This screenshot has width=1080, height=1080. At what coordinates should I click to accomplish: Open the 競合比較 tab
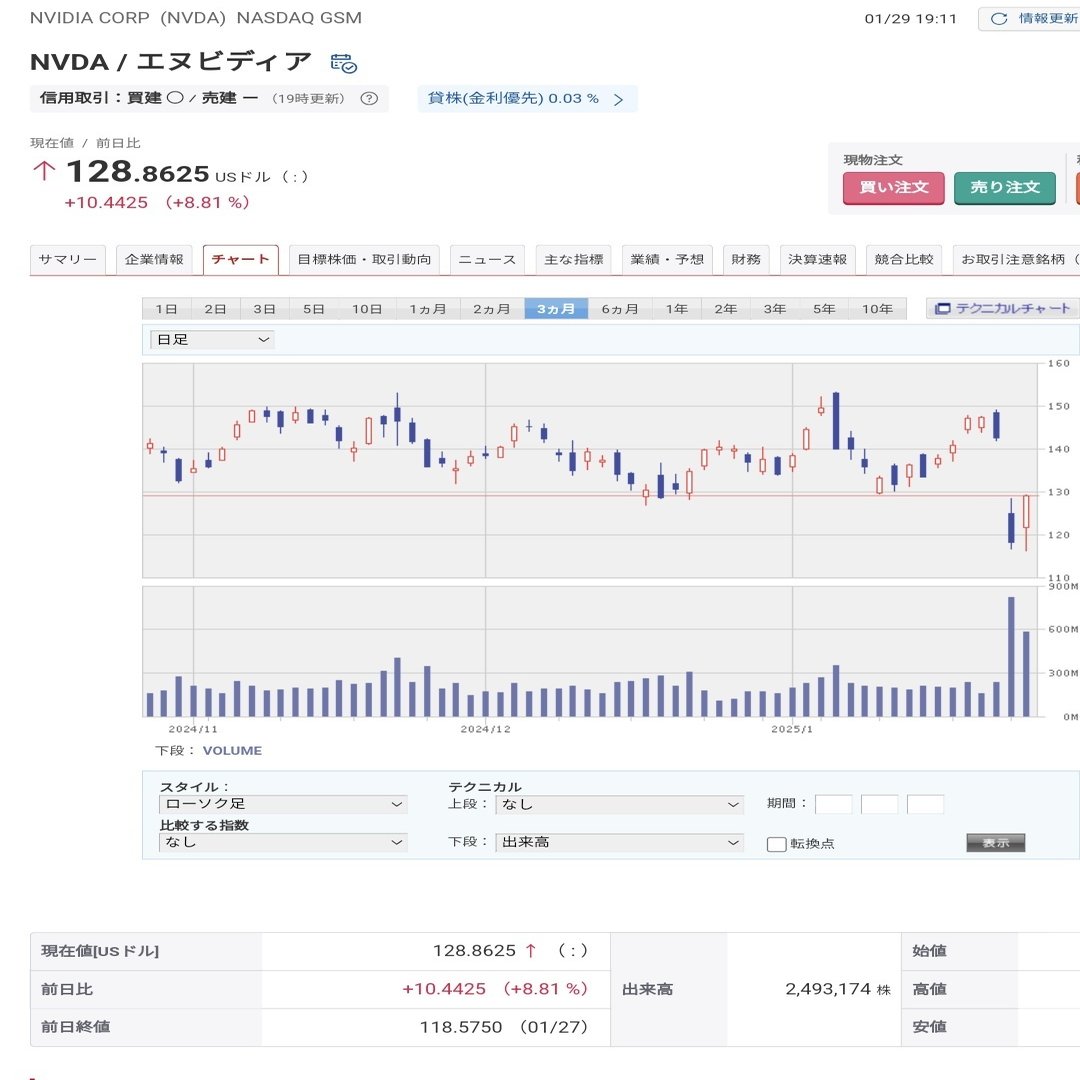tap(904, 260)
